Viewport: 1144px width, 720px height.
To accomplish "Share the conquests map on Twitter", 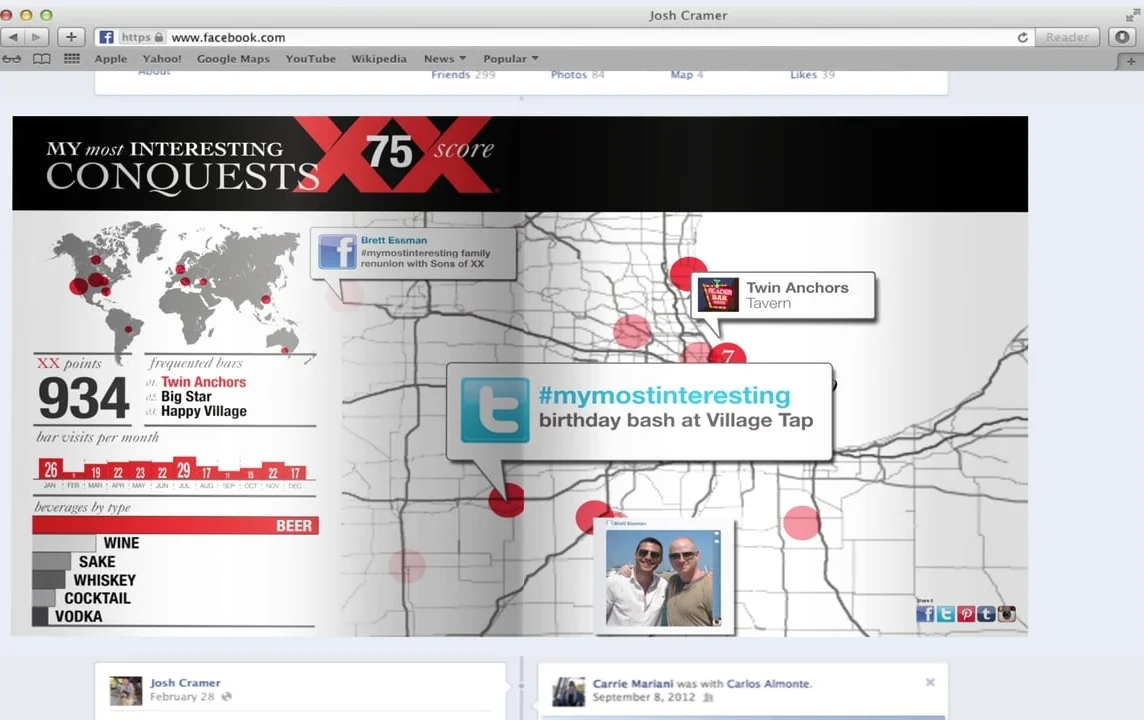I will tap(944, 614).
